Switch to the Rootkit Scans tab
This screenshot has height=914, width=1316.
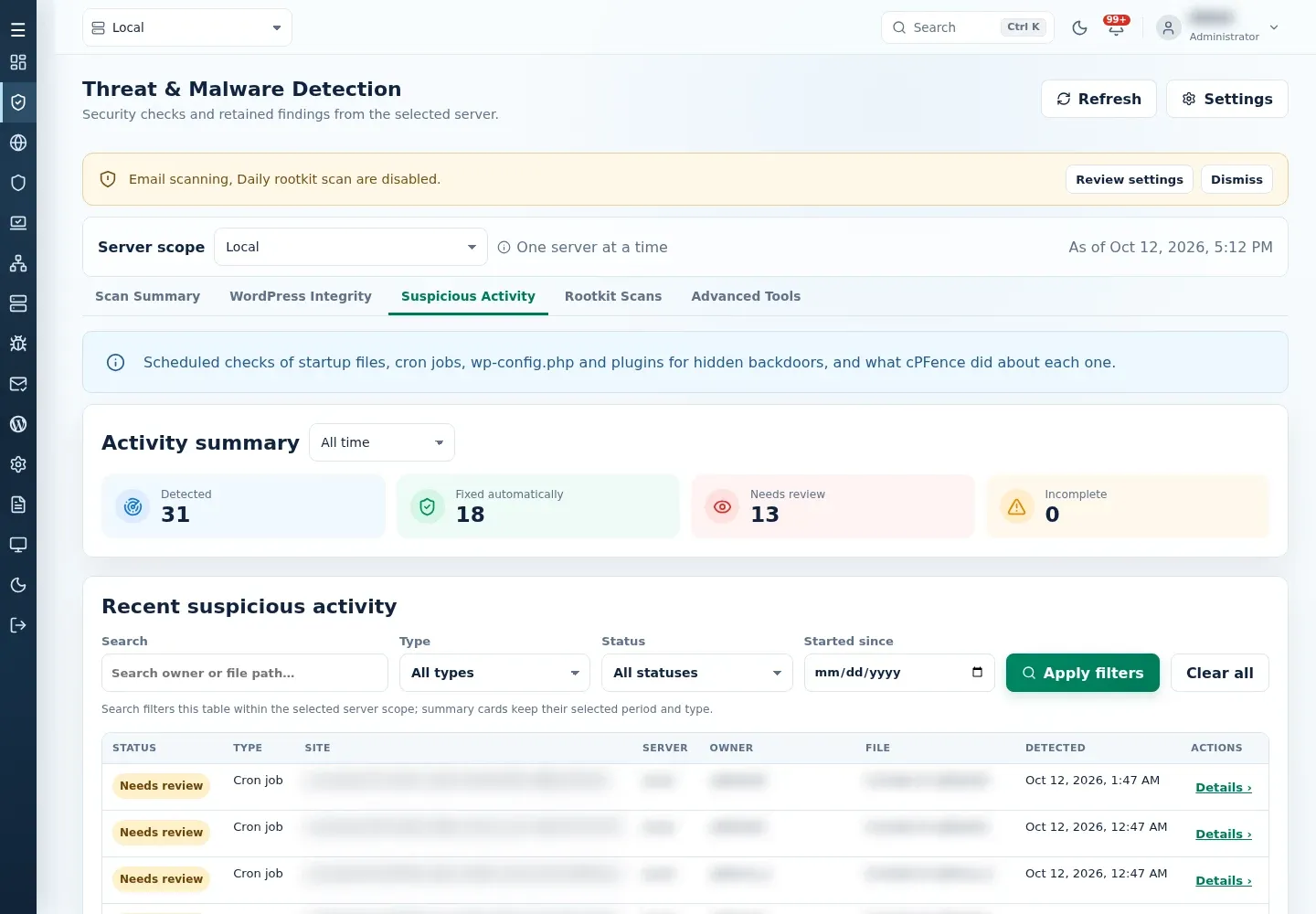[x=613, y=296]
